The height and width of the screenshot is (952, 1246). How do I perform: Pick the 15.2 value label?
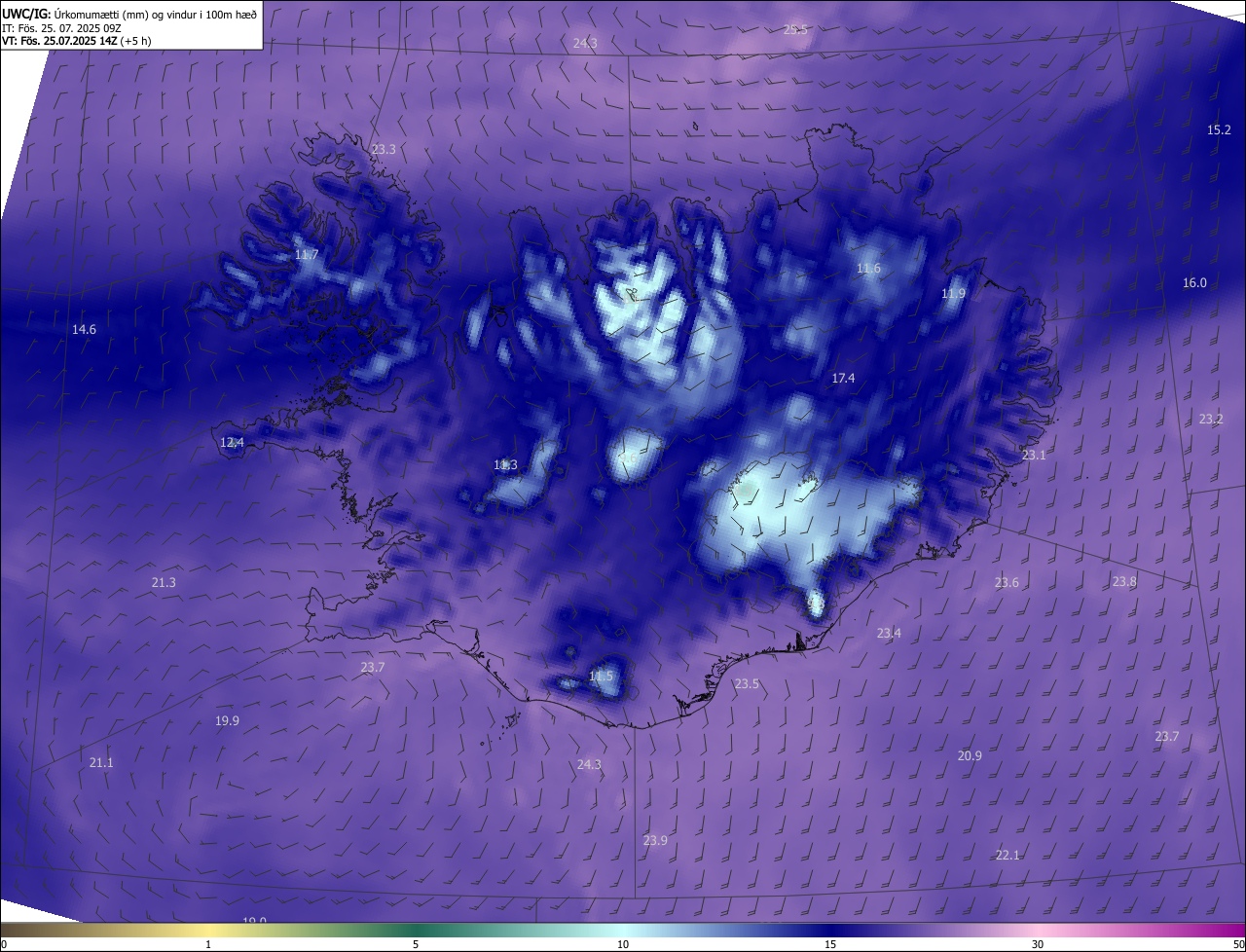point(1219,130)
